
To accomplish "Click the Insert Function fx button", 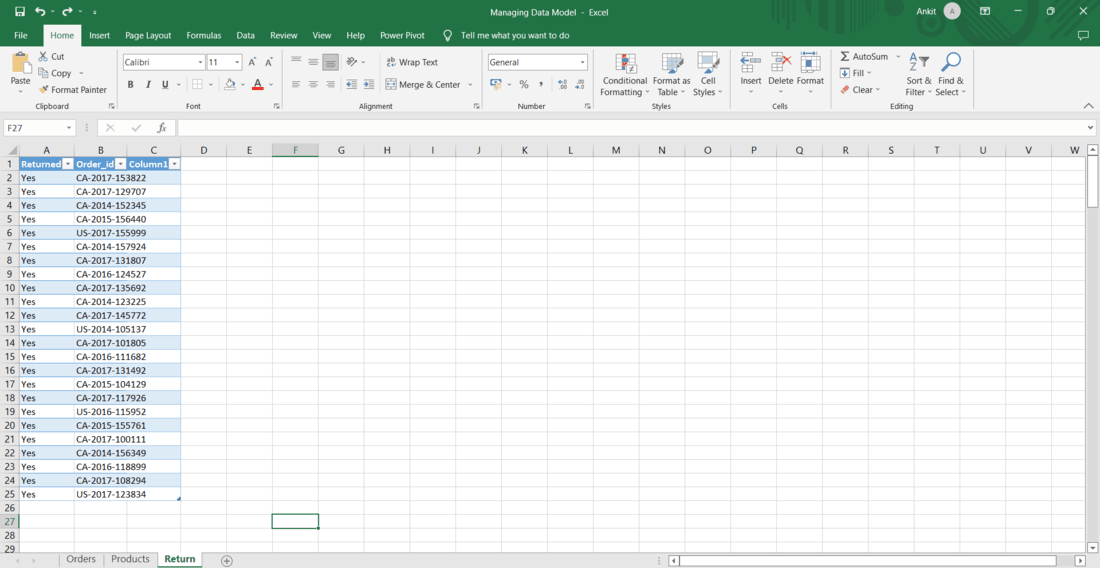I will [161, 128].
